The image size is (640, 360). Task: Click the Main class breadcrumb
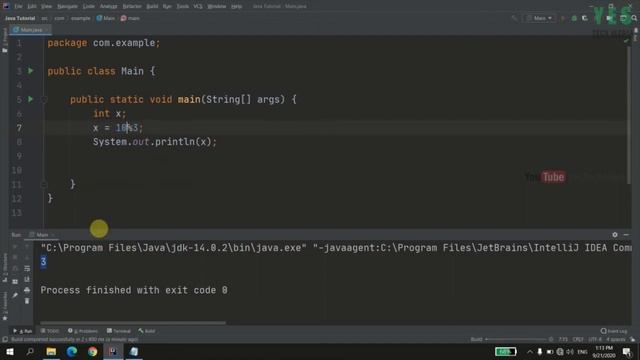(x=106, y=18)
